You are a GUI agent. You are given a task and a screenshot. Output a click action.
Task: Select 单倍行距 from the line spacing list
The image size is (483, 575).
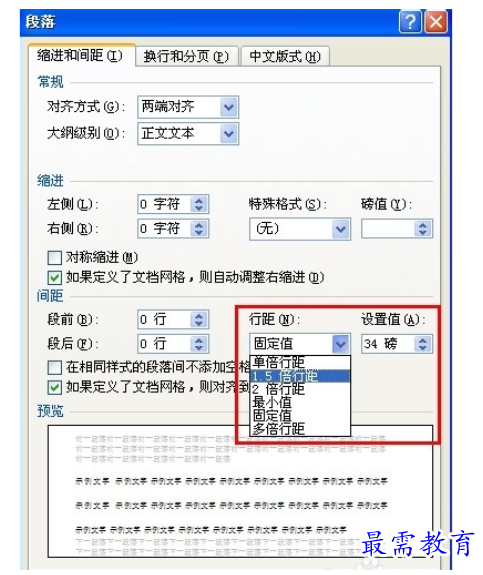tap(300, 363)
